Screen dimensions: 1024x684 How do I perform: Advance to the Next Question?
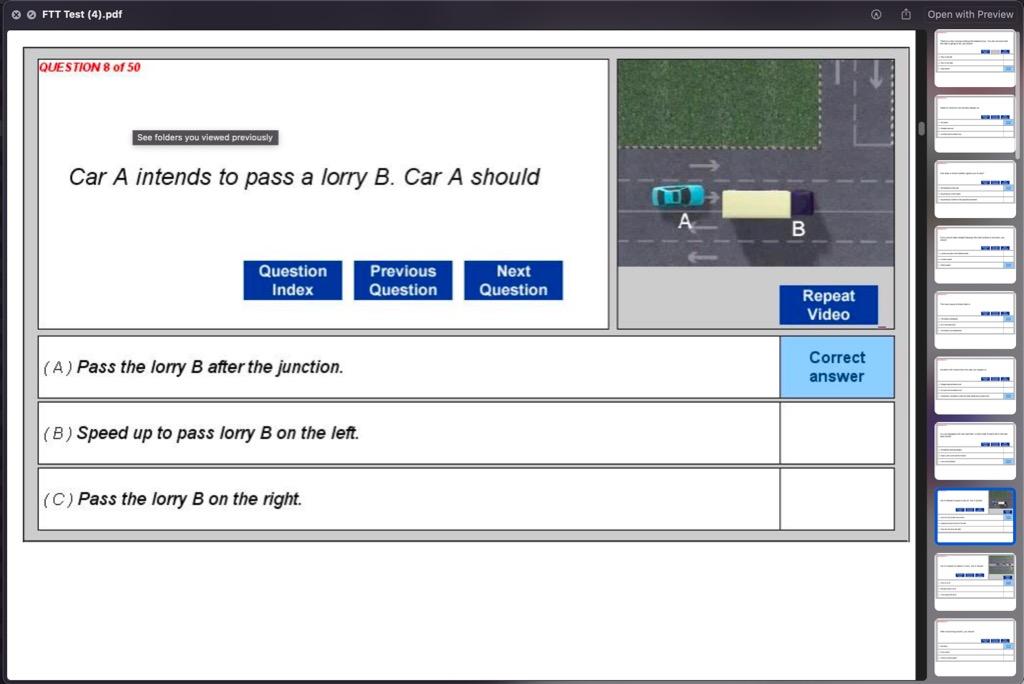pos(513,280)
